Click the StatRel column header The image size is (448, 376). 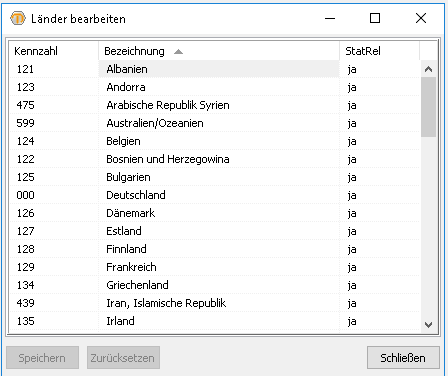(379, 51)
